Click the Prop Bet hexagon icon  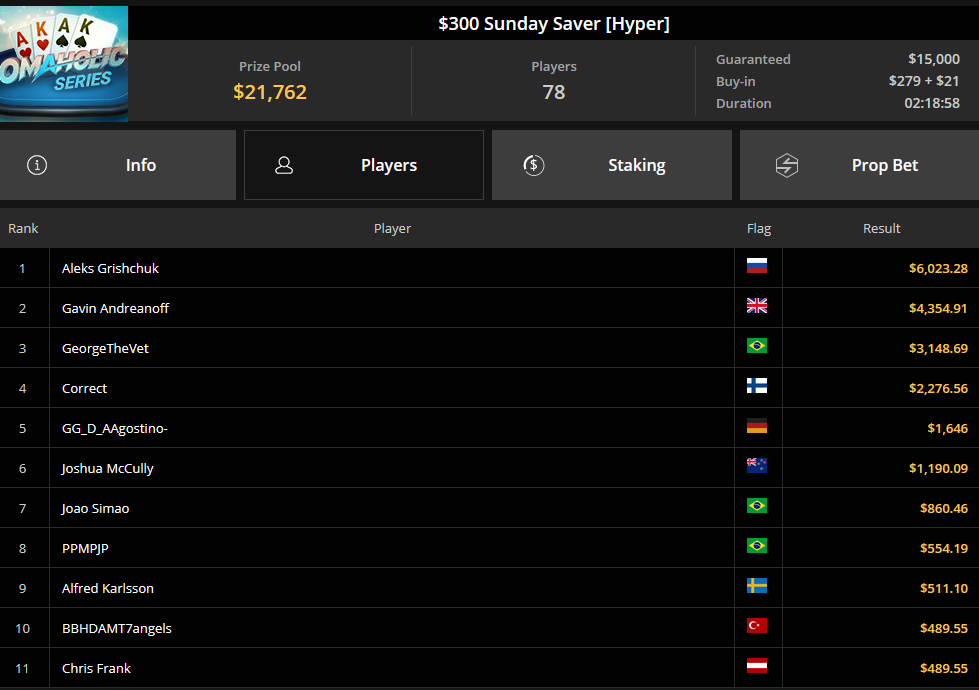tap(787, 165)
